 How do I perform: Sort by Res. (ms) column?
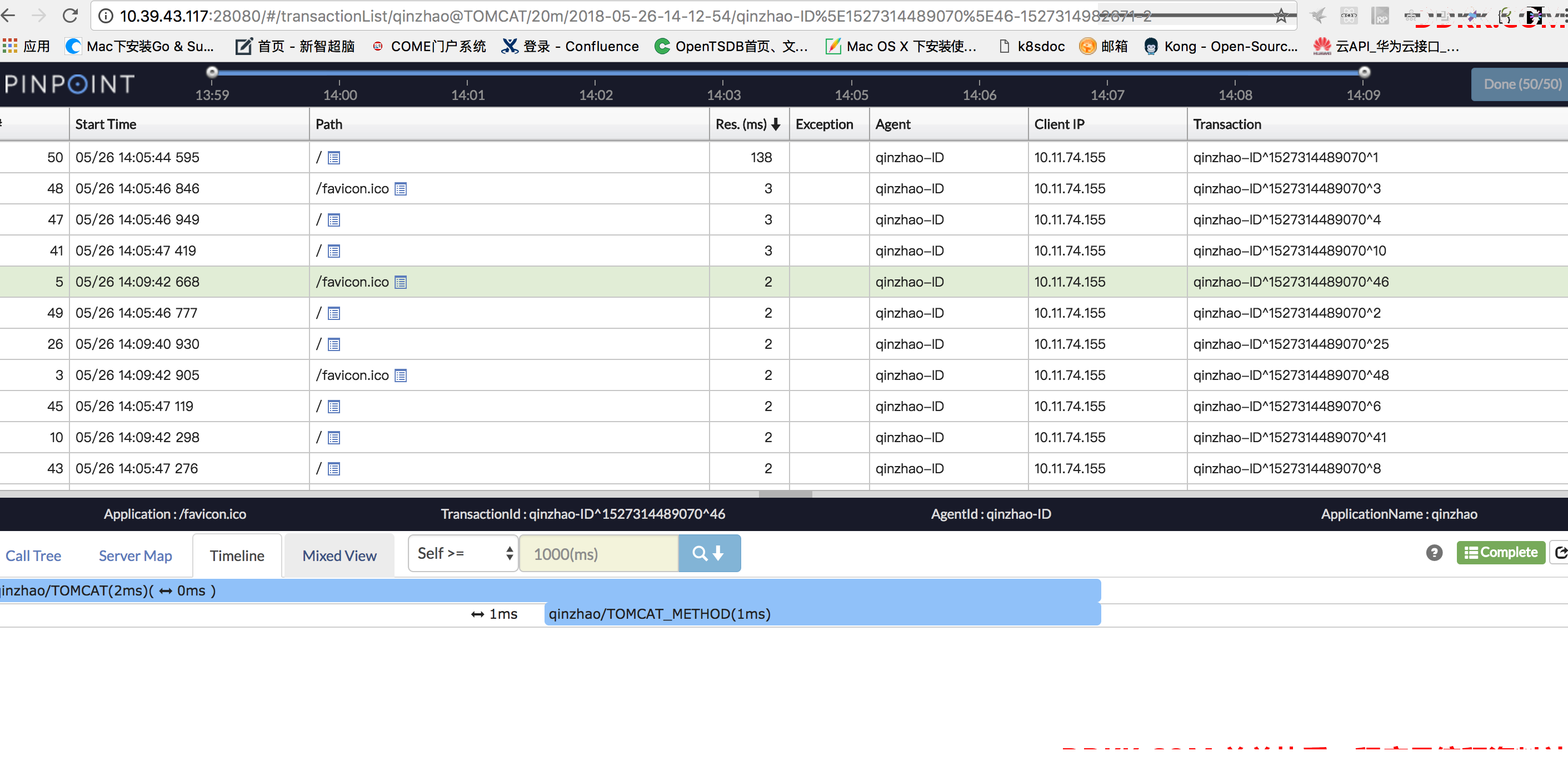tap(748, 124)
